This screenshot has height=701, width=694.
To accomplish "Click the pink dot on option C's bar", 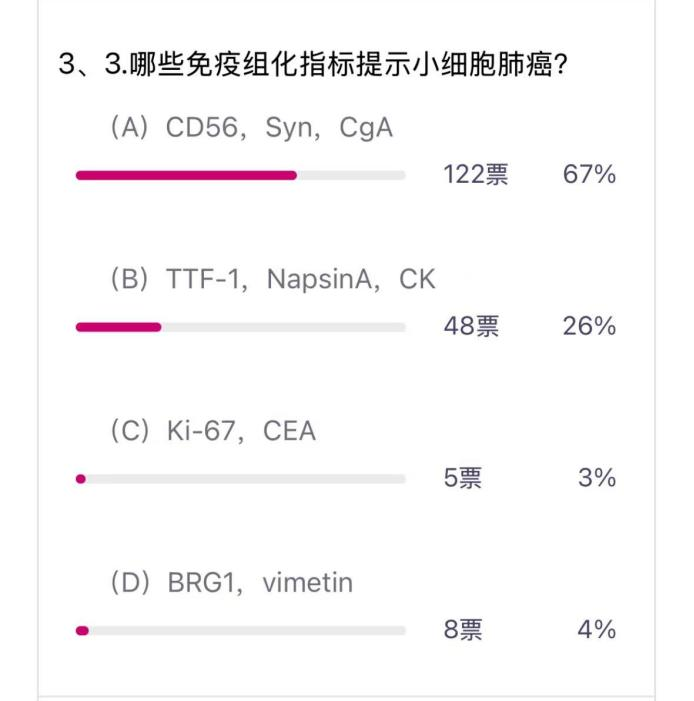I will pyautogui.click(x=81, y=479).
